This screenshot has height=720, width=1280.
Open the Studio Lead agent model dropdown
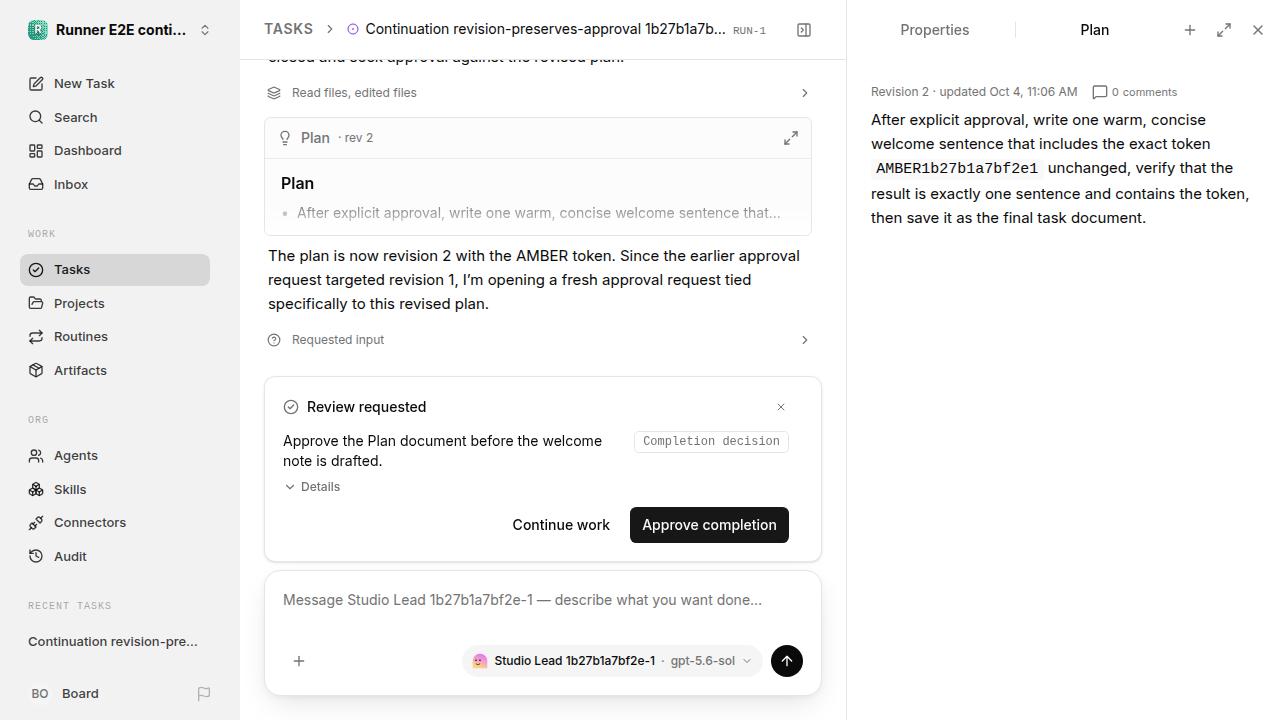(x=612, y=661)
